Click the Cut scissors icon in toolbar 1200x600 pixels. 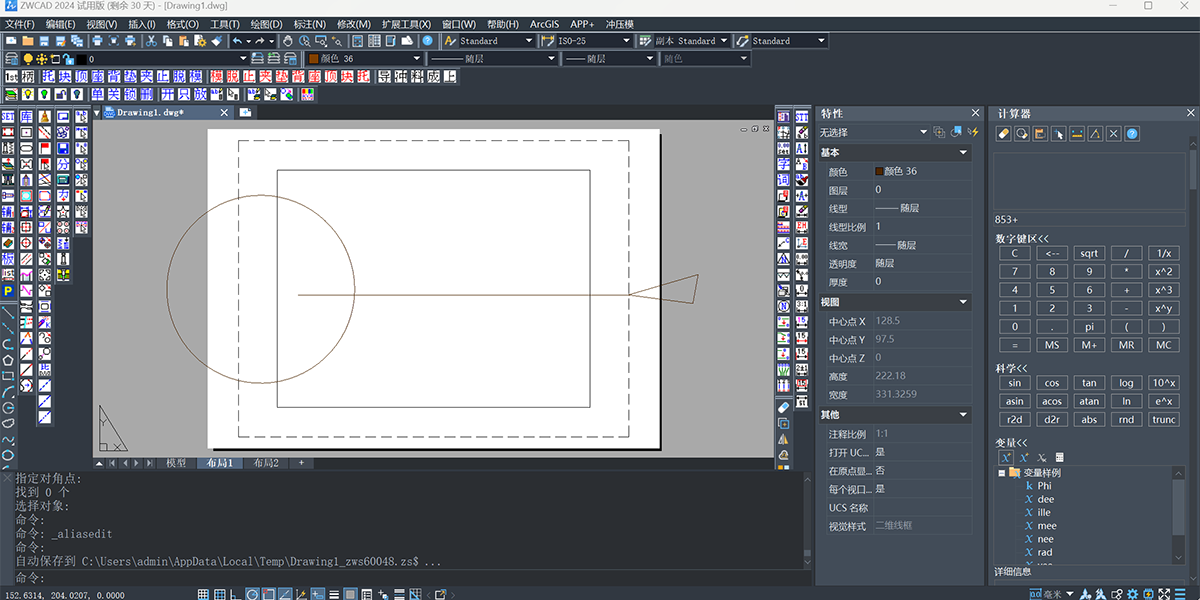151,41
